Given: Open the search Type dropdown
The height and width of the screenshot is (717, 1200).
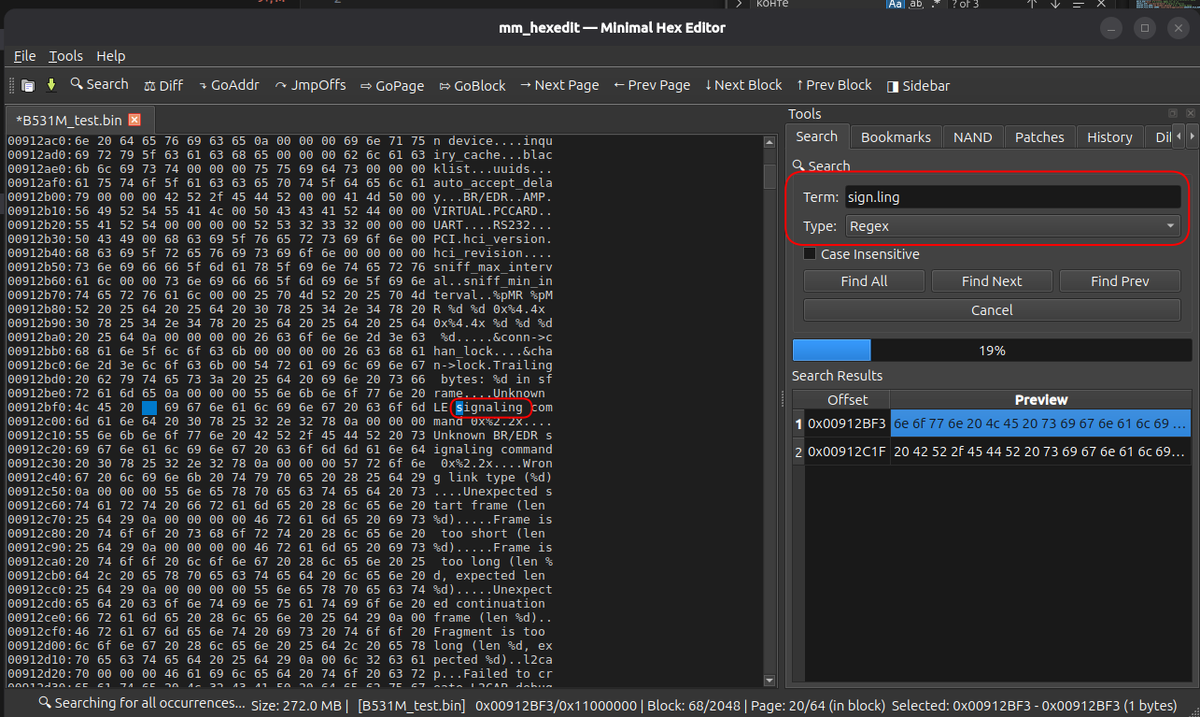Looking at the screenshot, I should (1013, 226).
